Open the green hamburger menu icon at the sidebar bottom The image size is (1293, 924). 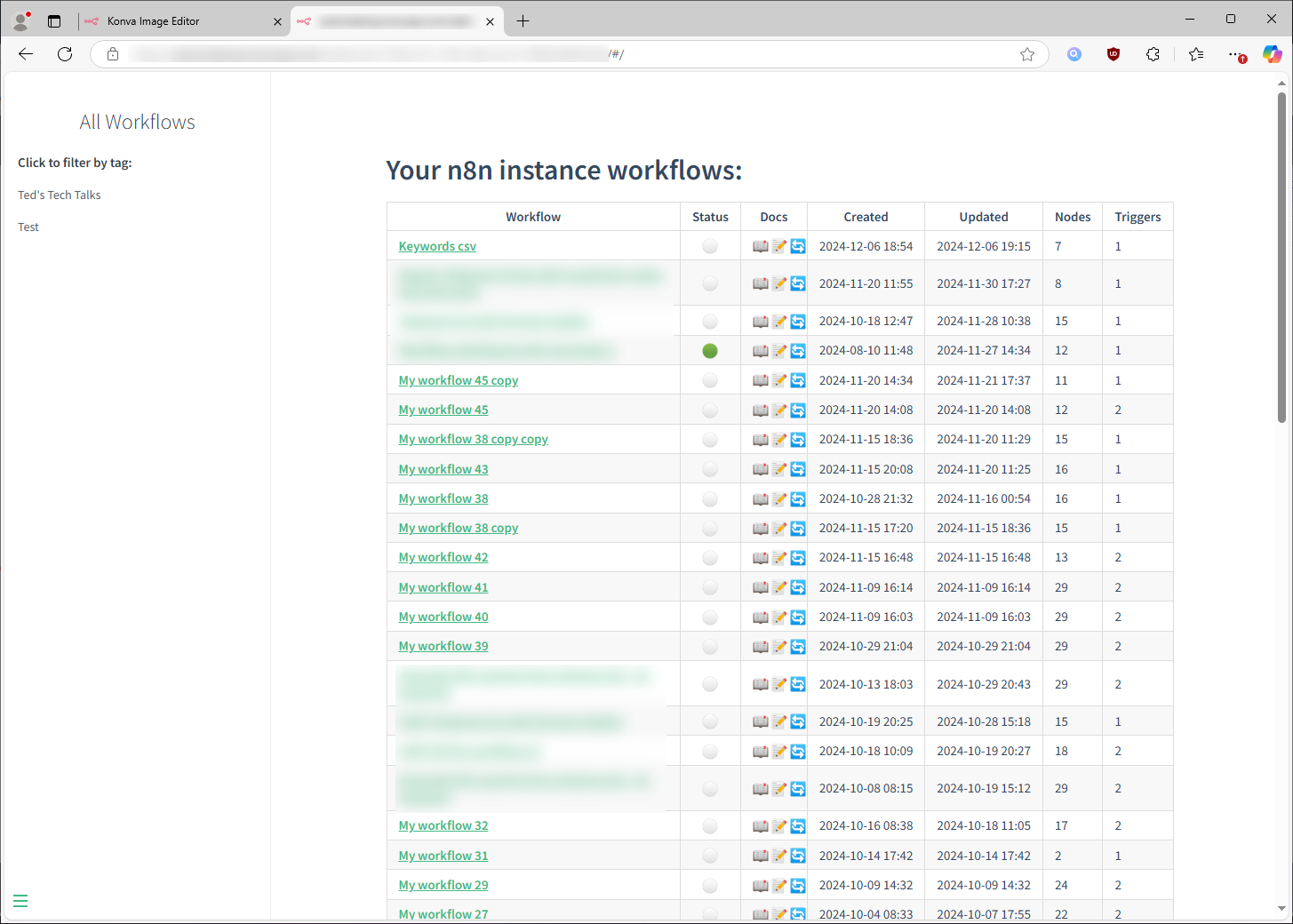20,901
